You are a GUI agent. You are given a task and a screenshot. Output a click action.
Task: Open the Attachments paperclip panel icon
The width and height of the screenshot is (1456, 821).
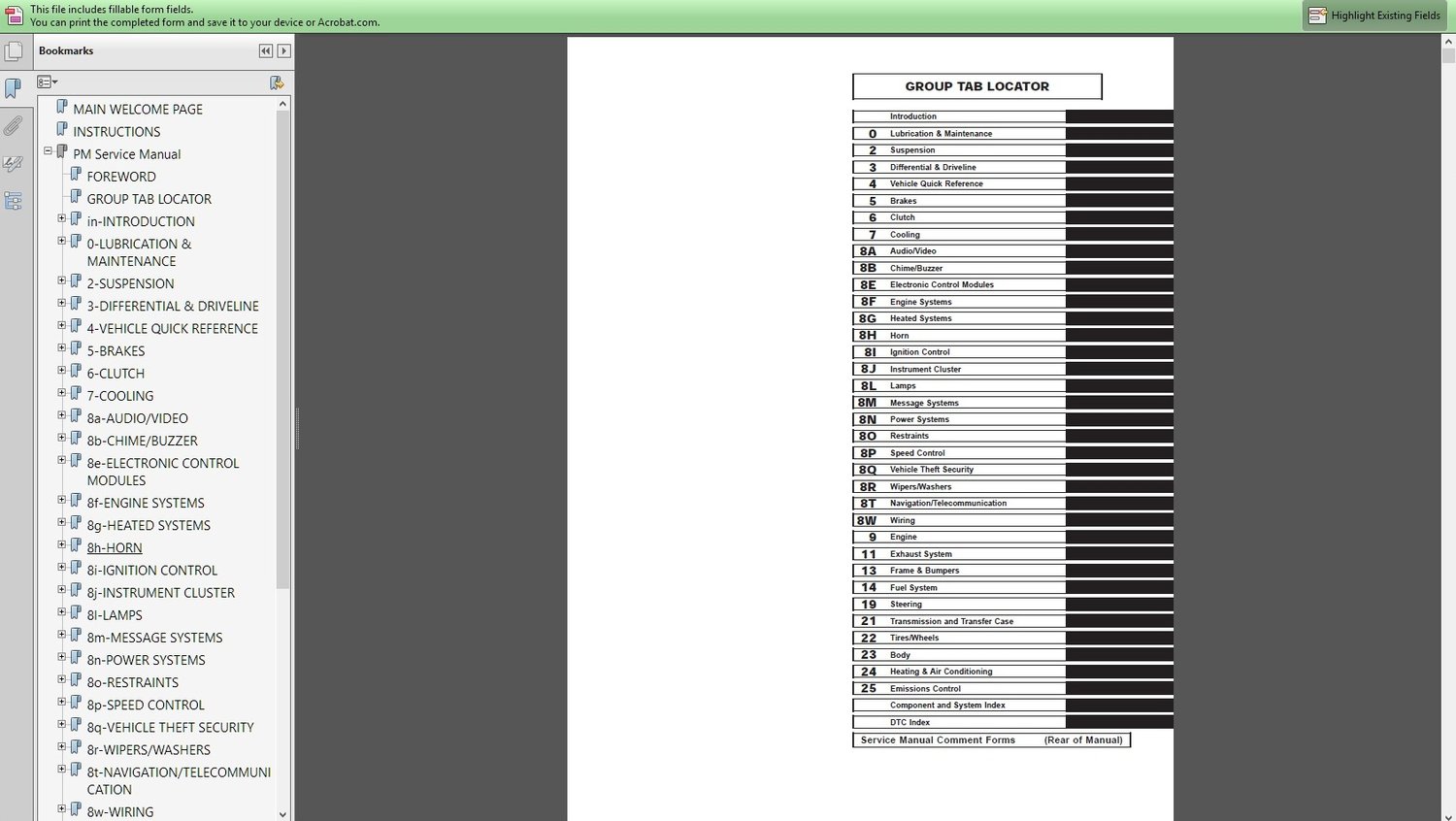click(x=14, y=126)
